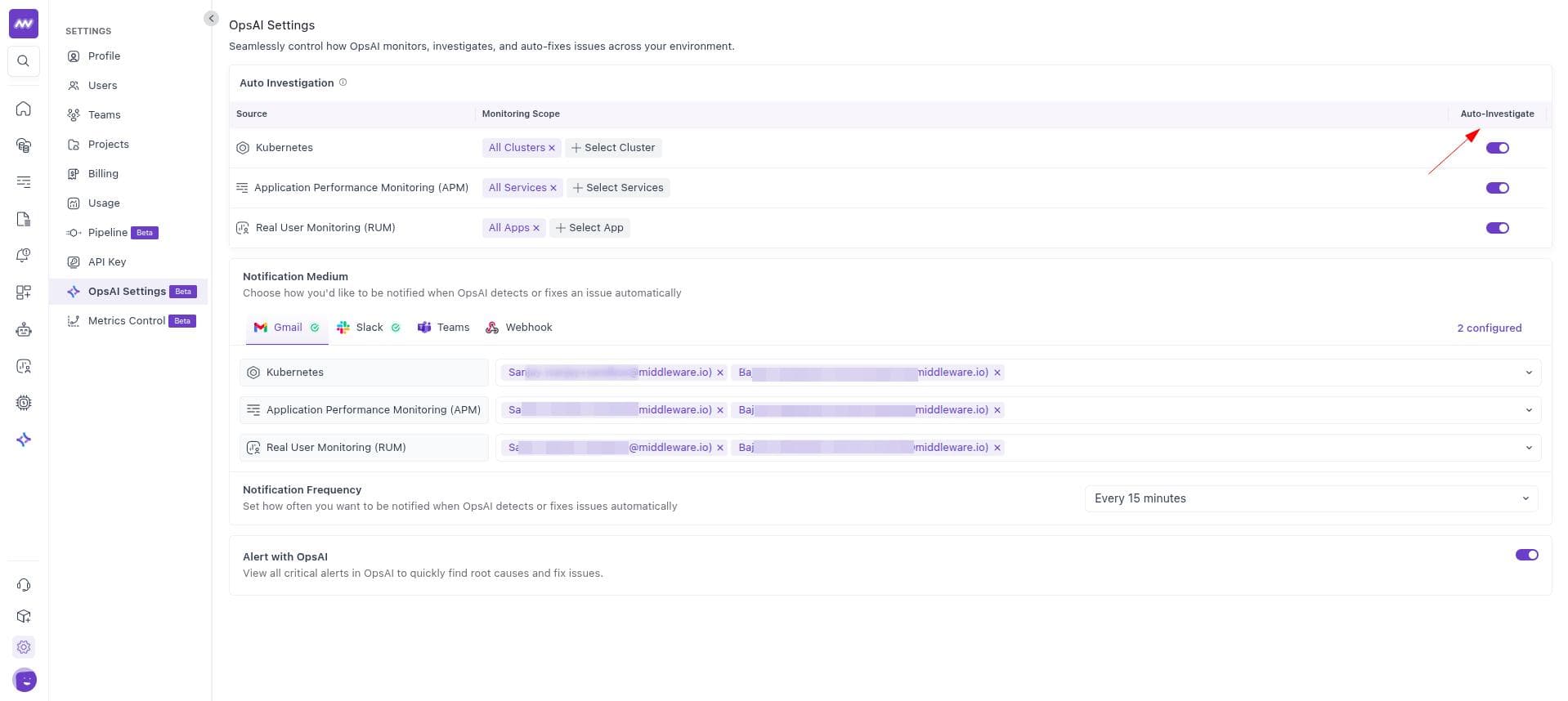Click the Select App button
The width and height of the screenshot is (1568, 701).
[x=589, y=228]
